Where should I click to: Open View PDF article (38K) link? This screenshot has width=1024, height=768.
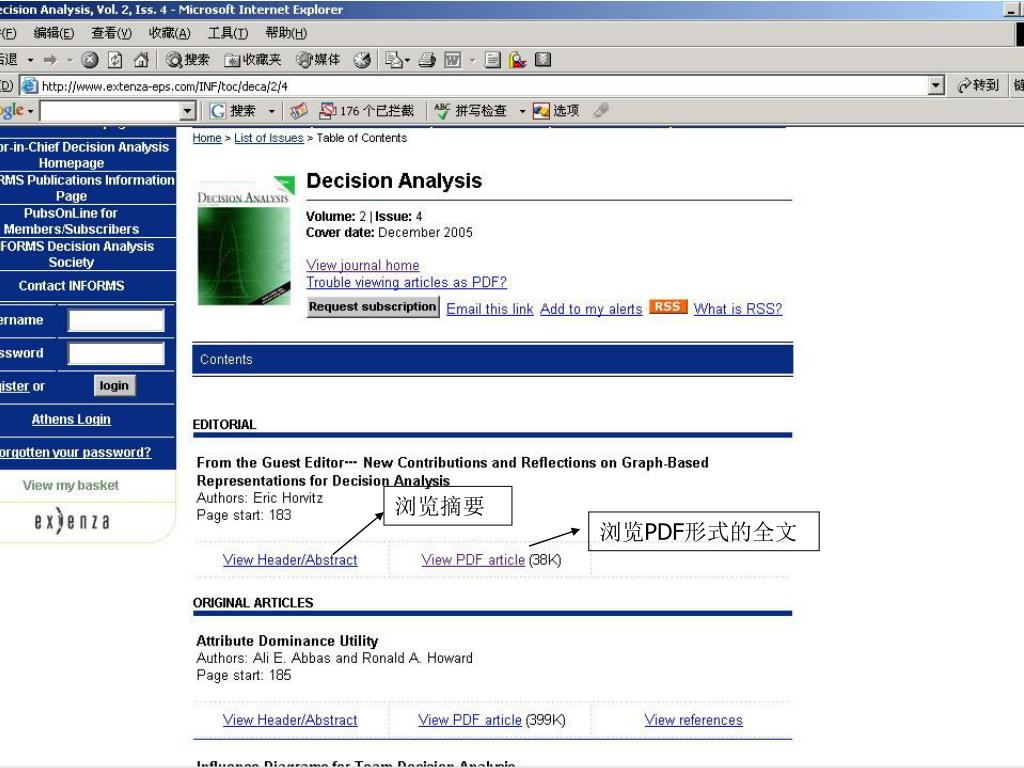coord(473,560)
